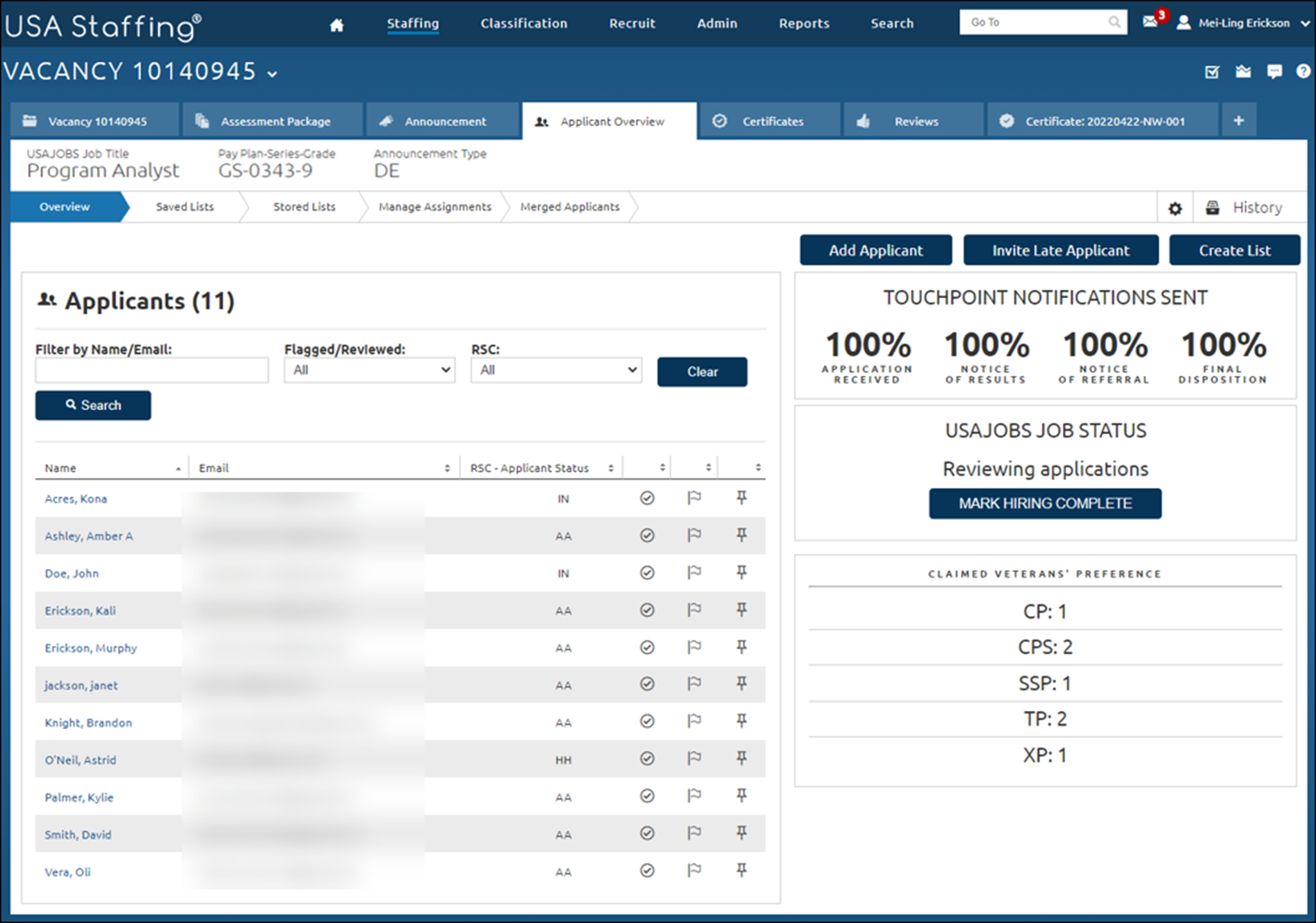Open Certificate: 20220422-NW-001 tab
Image resolution: width=1316 pixels, height=923 pixels.
click(1102, 121)
